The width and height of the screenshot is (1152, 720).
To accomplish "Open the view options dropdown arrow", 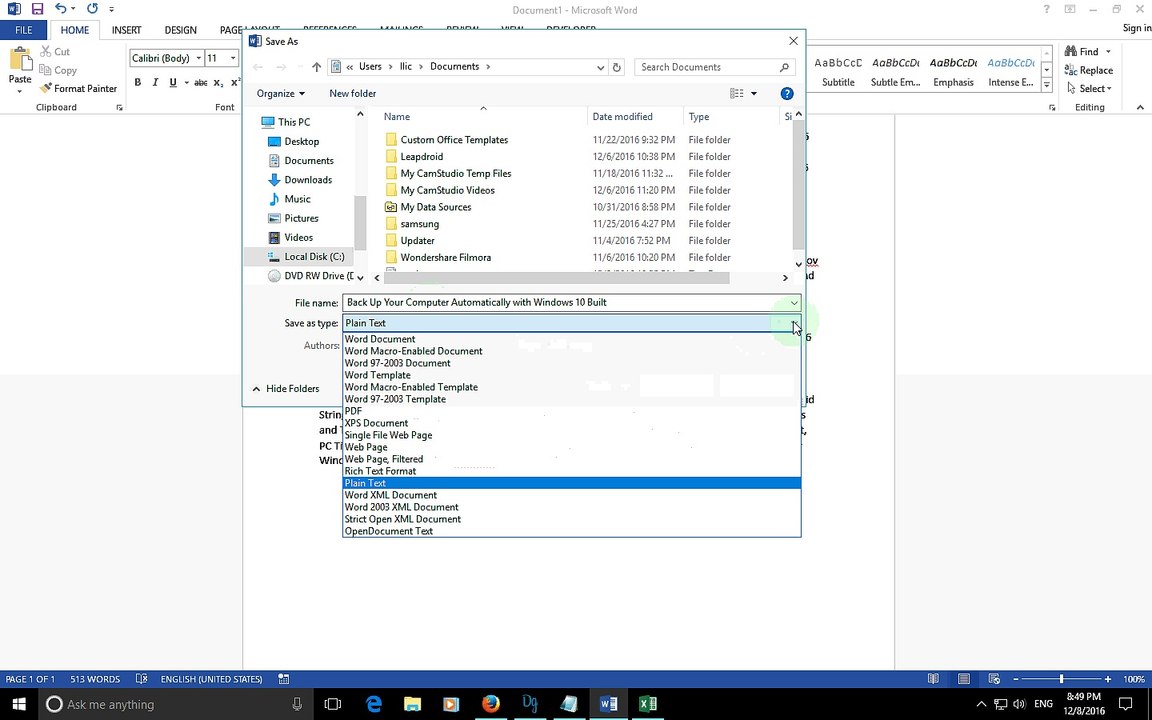I will coord(754,93).
